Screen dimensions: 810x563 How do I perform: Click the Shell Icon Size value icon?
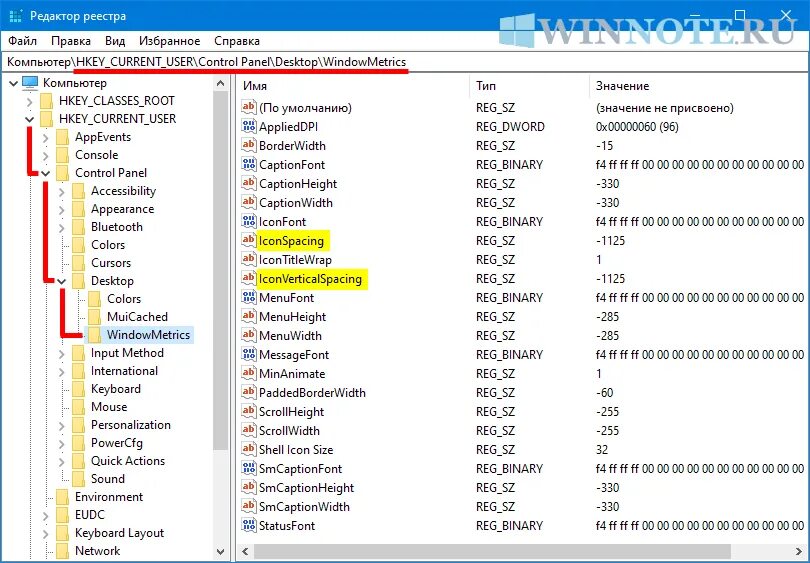pyautogui.click(x=248, y=450)
